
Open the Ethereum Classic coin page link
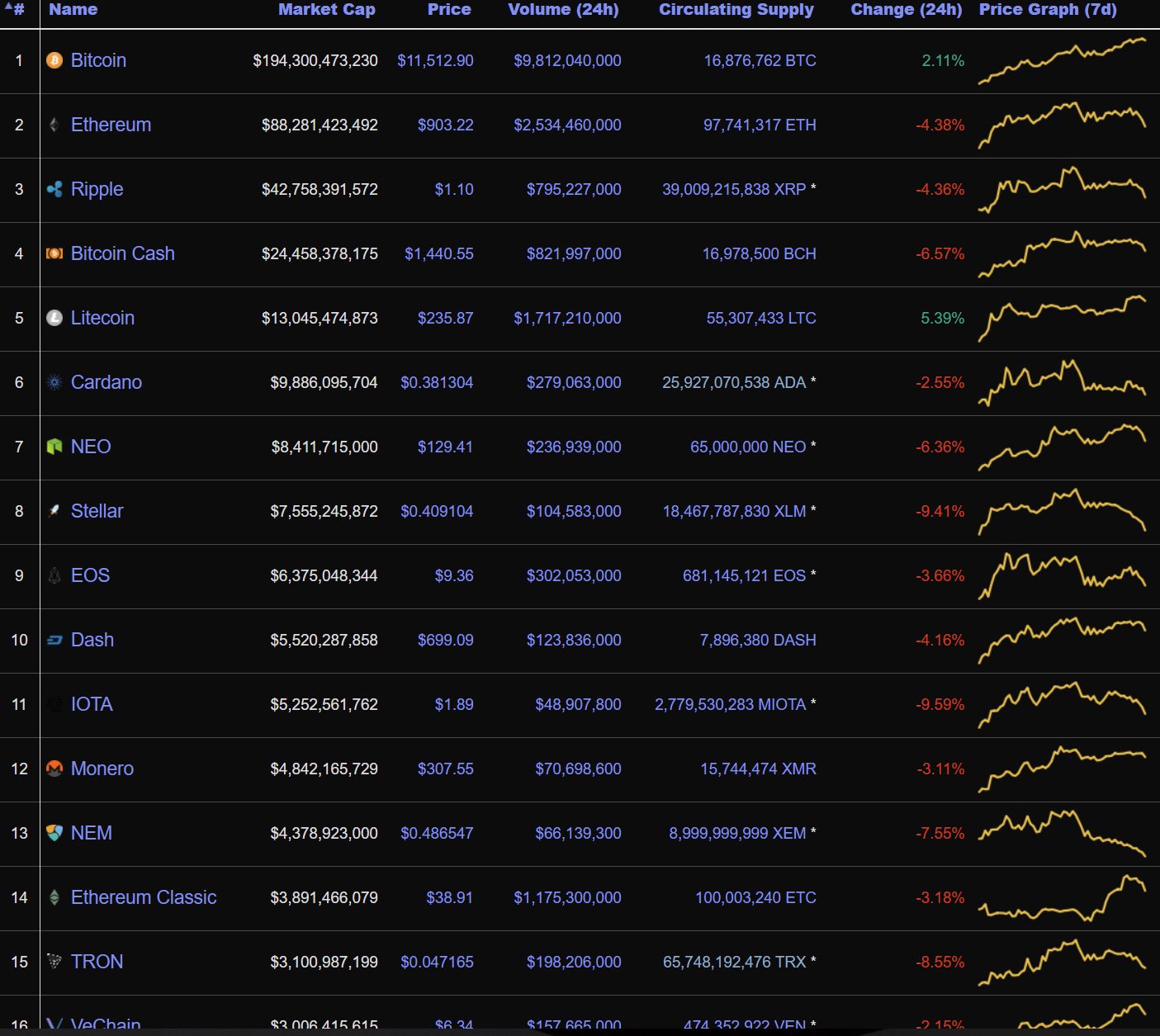[x=144, y=897]
